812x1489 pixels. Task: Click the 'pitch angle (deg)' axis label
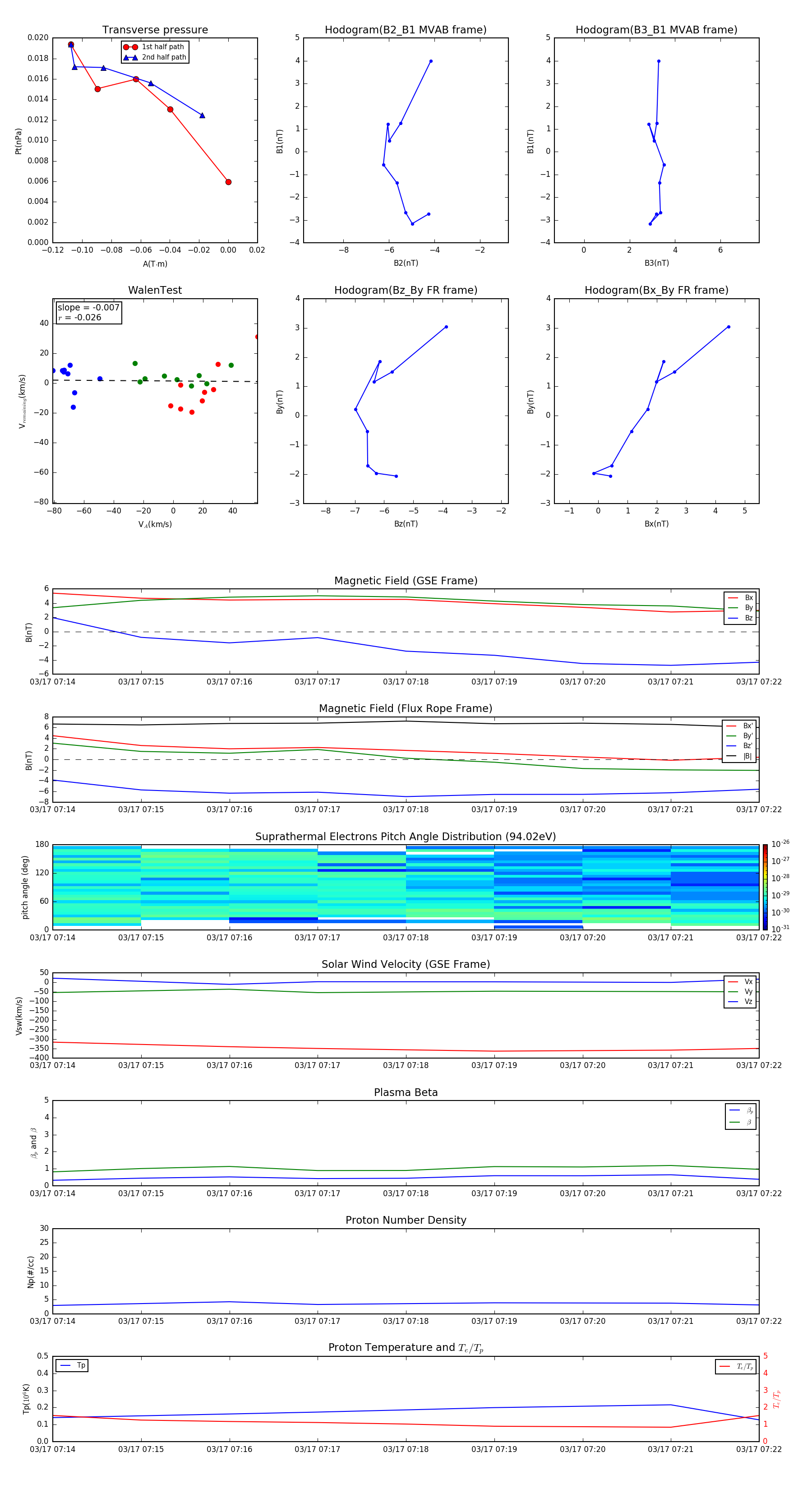coord(25,887)
